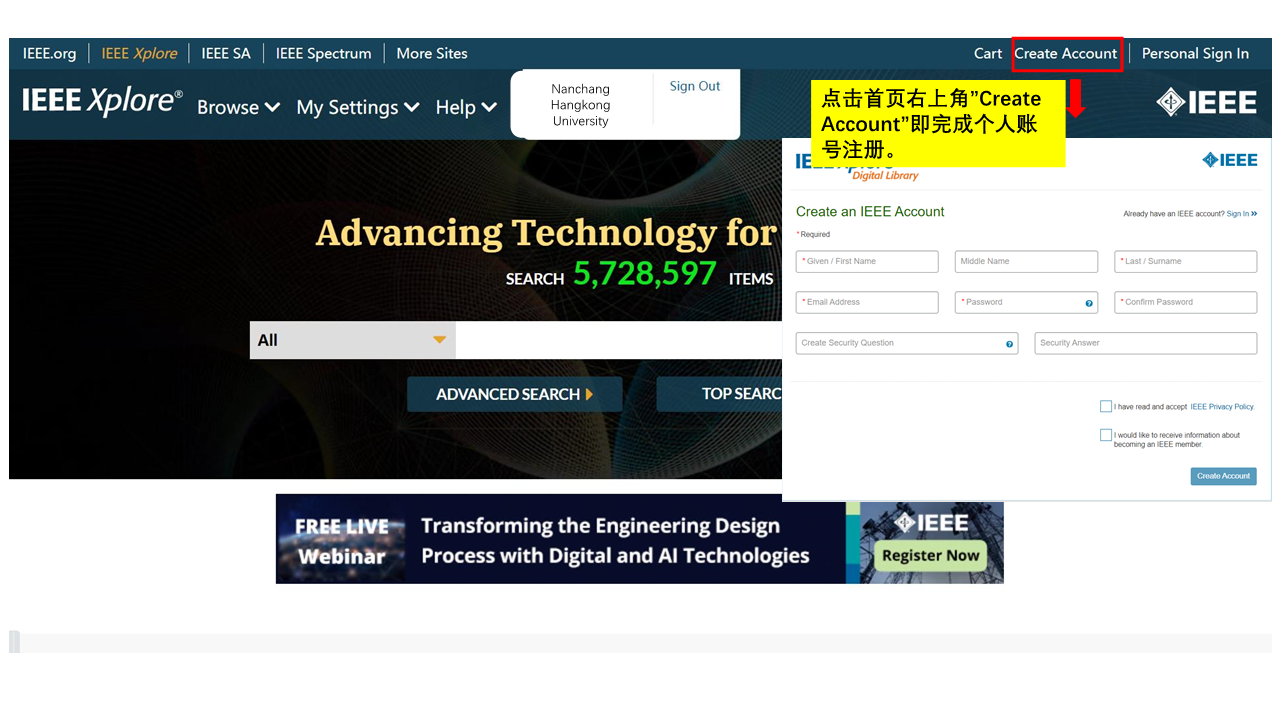Select IEEE Xplore in top bar

(139, 53)
